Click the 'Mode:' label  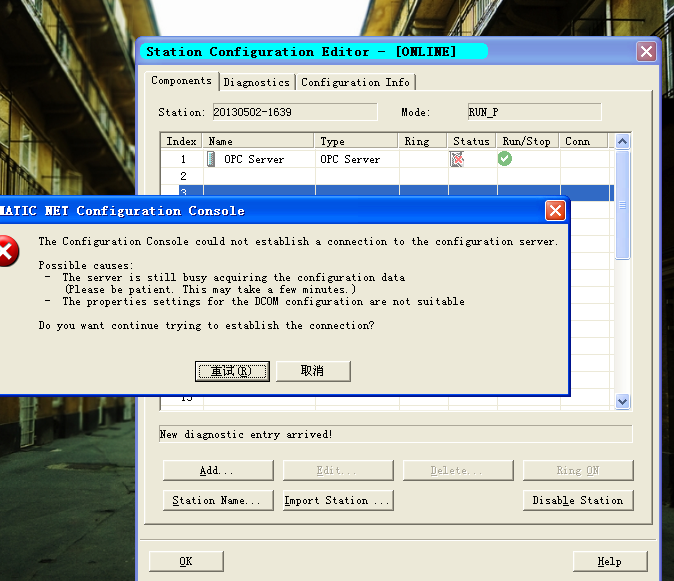415,112
